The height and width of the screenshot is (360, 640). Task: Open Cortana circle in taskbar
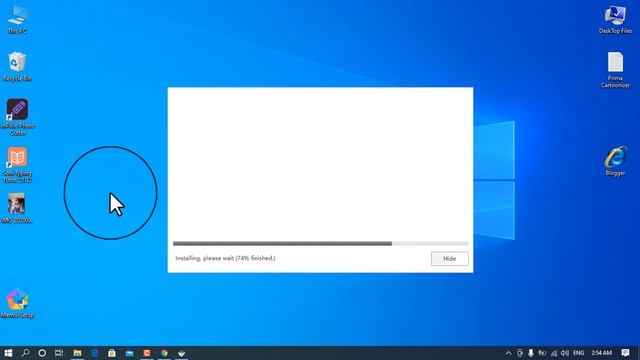pyautogui.click(x=42, y=353)
